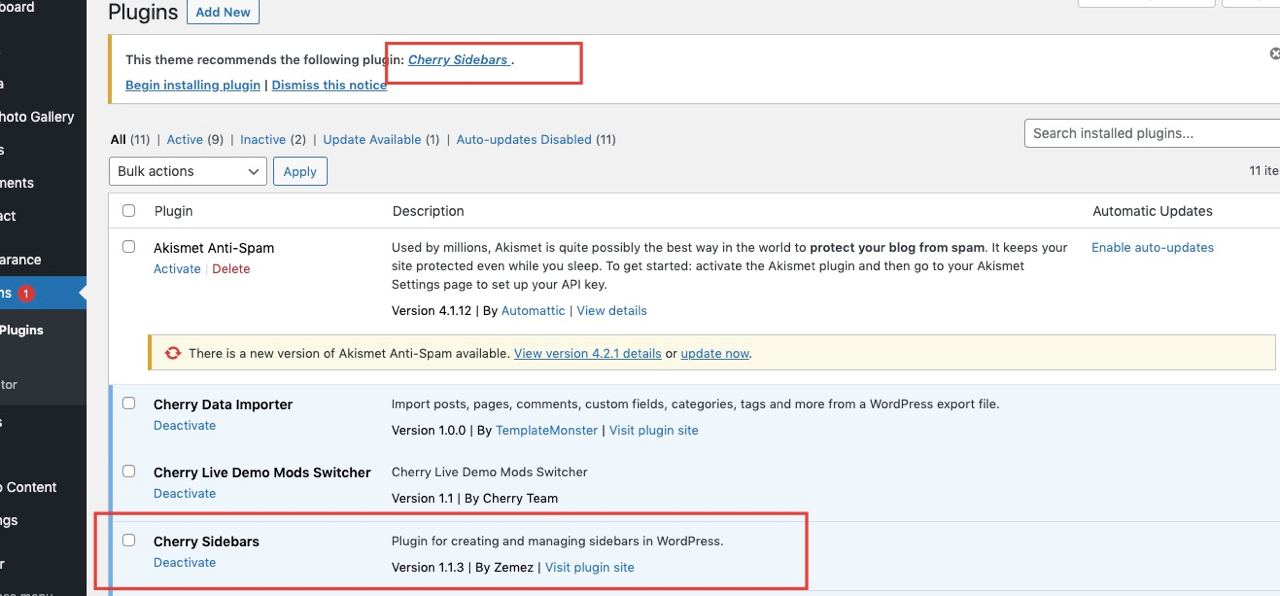
Task: Click the Apply bulk action button
Action: [300, 171]
